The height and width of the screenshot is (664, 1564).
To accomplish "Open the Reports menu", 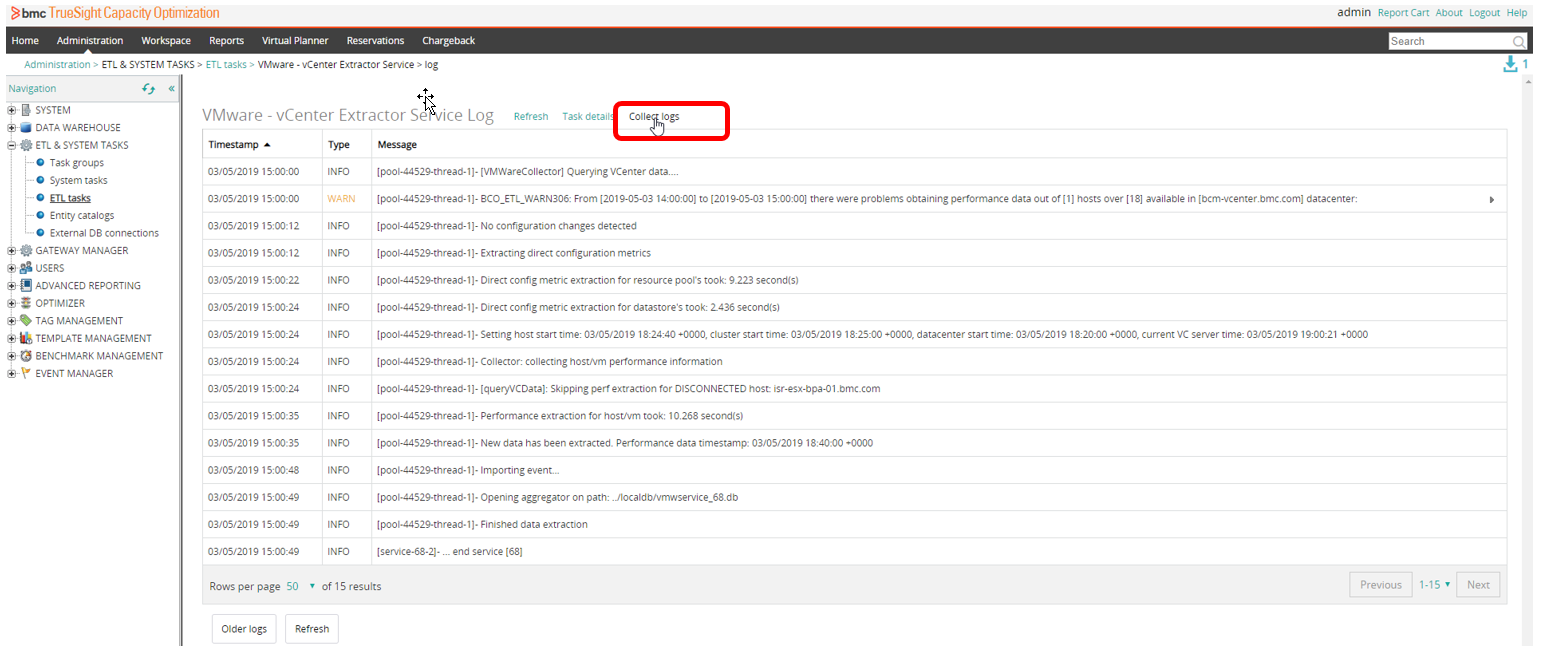I will pos(227,41).
